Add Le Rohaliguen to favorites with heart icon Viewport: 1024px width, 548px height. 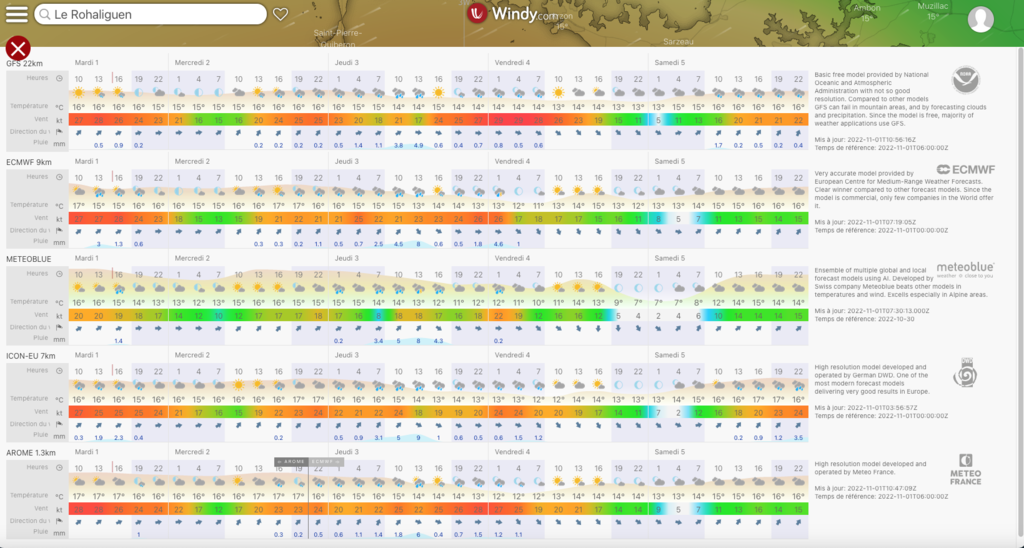tap(280, 14)
